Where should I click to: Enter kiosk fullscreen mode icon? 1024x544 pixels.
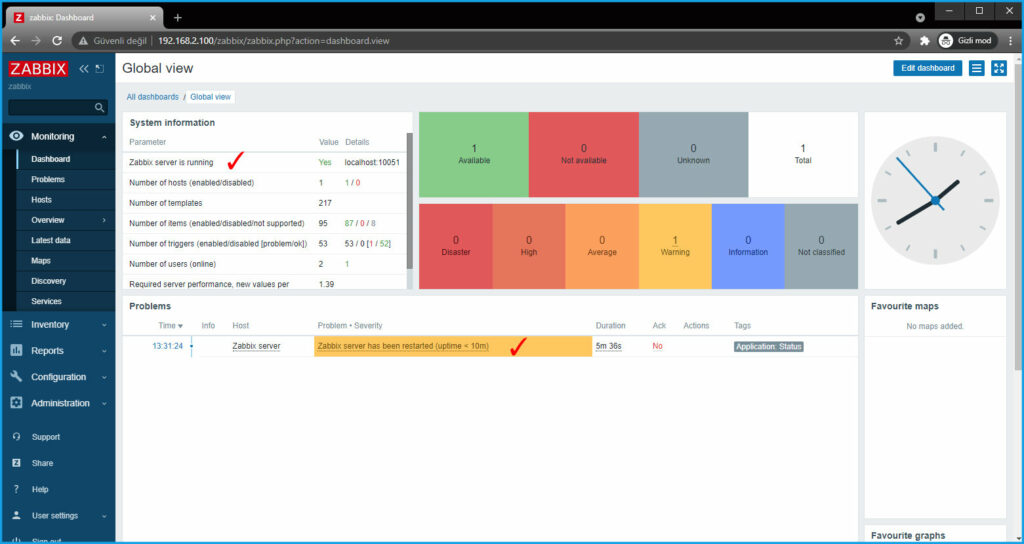coord(999,68)
